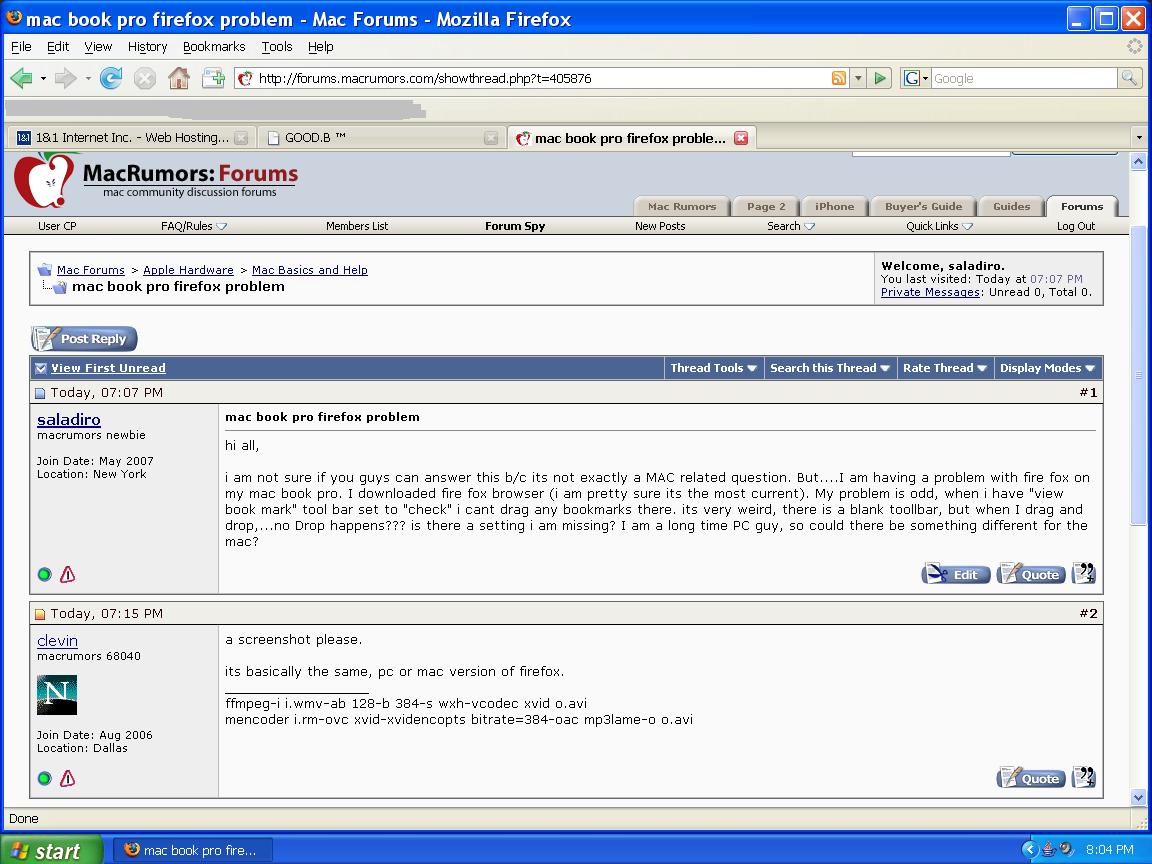
Task: Select the Page 2 site tab
Action: coord(766,206)
